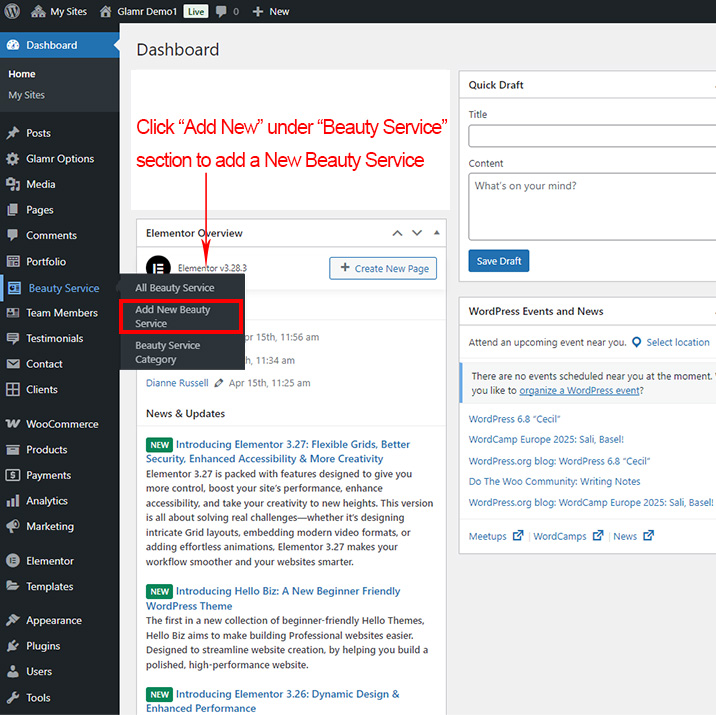Click the Save Draft button
Image resolution: width=716 pixels, height=715 pixels.
point(499,261)
